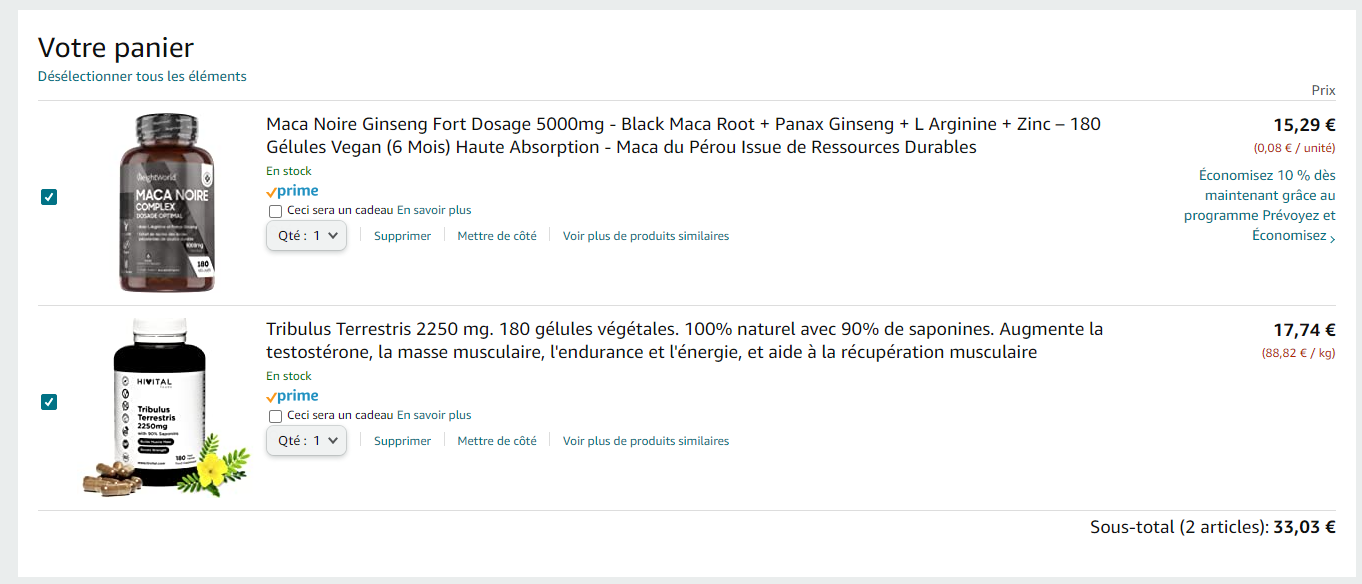
Task: Click En savoir plus for Tribulus gift
Action: click(434, 416)
